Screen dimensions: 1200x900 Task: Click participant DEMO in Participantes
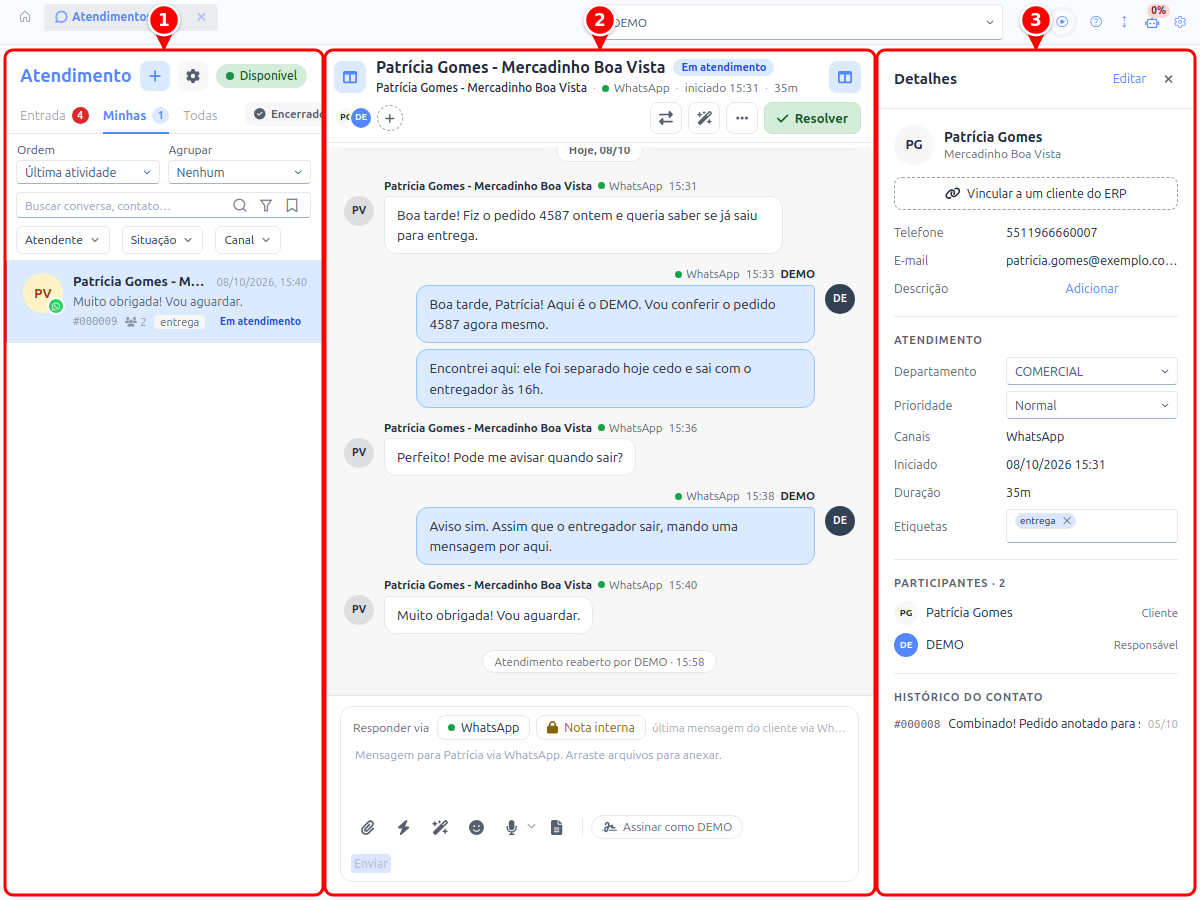[x=1036, y=645]
